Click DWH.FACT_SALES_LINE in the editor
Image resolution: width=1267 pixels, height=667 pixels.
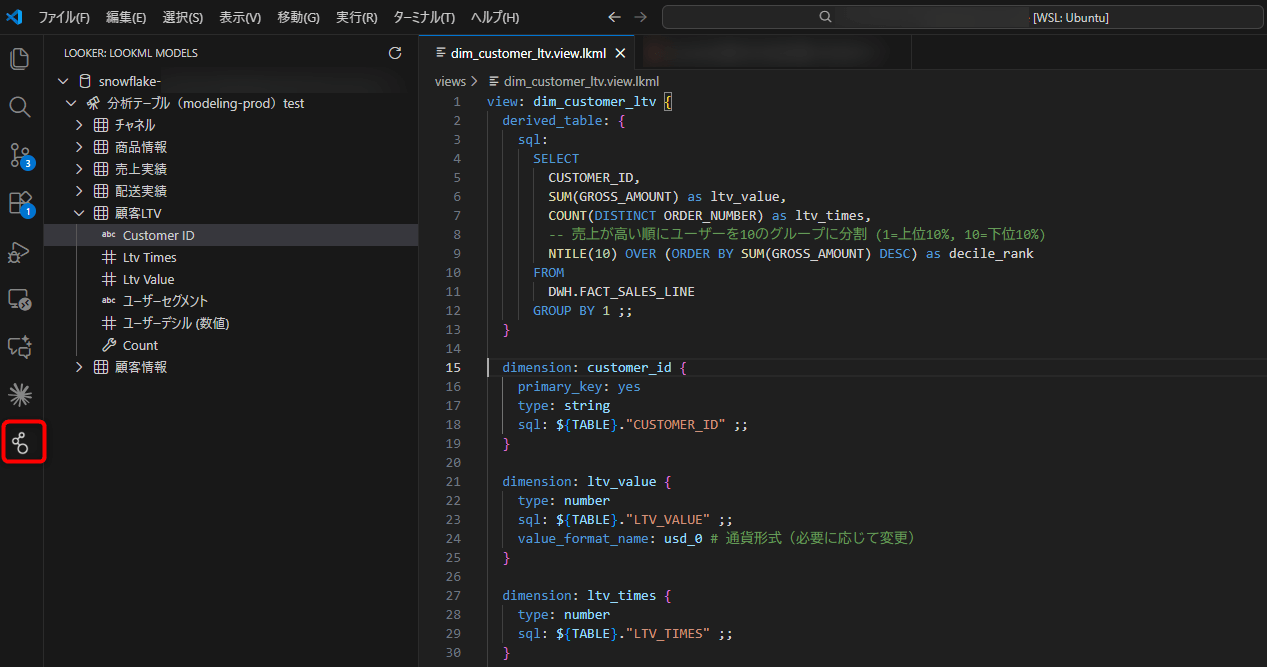(x=621, y=291)
